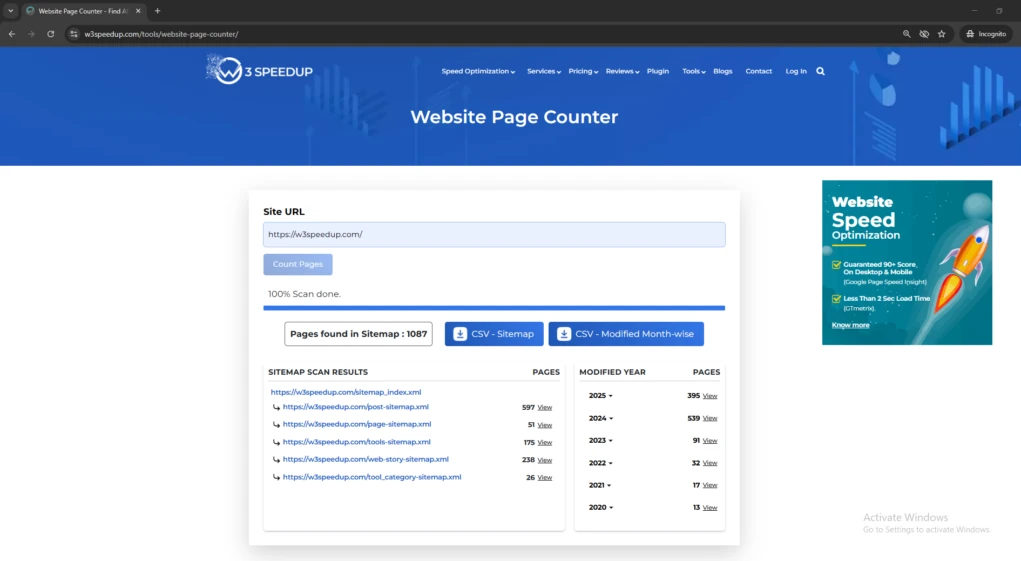Click the site information icon in address bar
The width and height of the screenshot is (1021, 561).
pyautogui.click(x=74, y=34)
